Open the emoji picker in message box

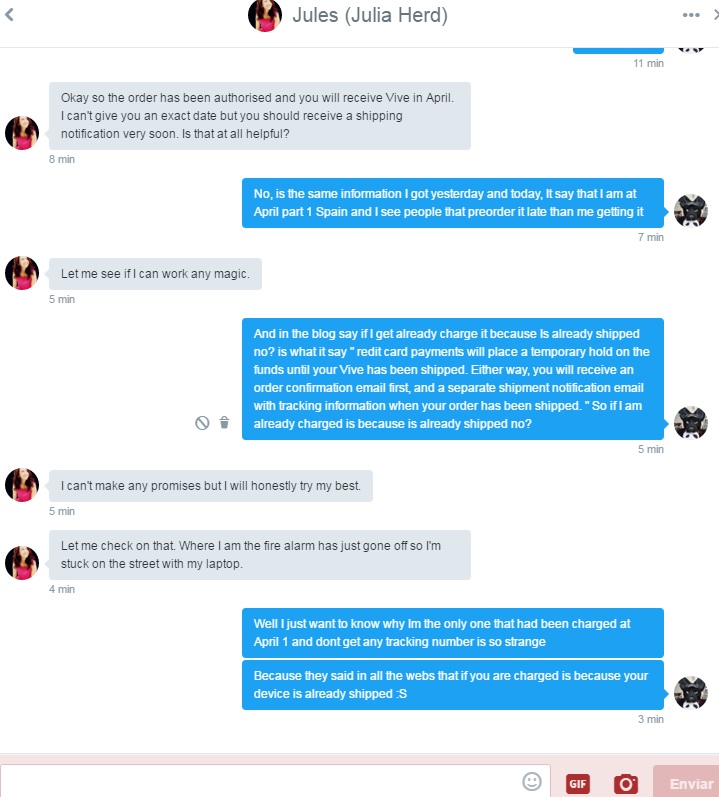coord(532,781)
